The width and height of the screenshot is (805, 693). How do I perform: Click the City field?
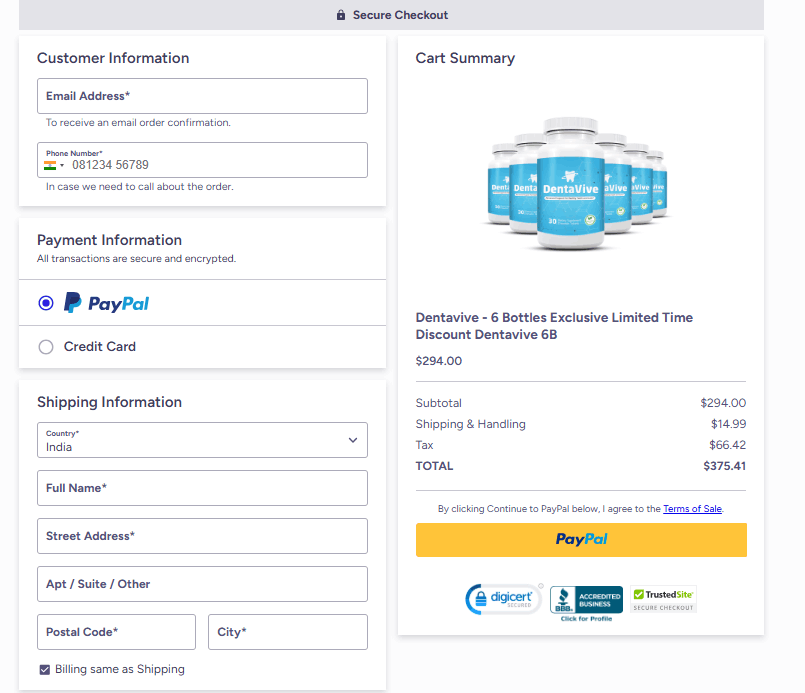[288, 632]
